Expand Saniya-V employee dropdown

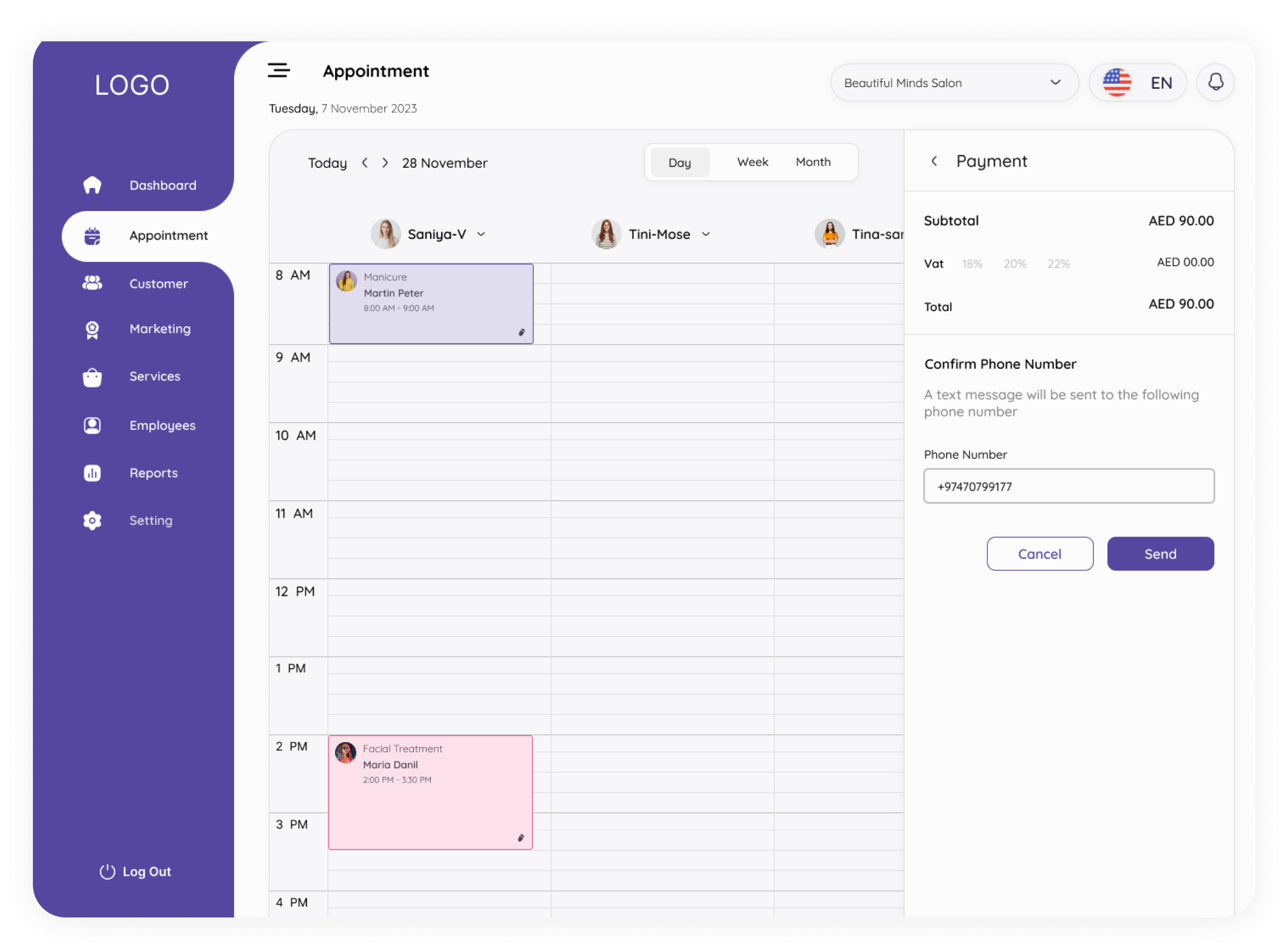point(481,235)
